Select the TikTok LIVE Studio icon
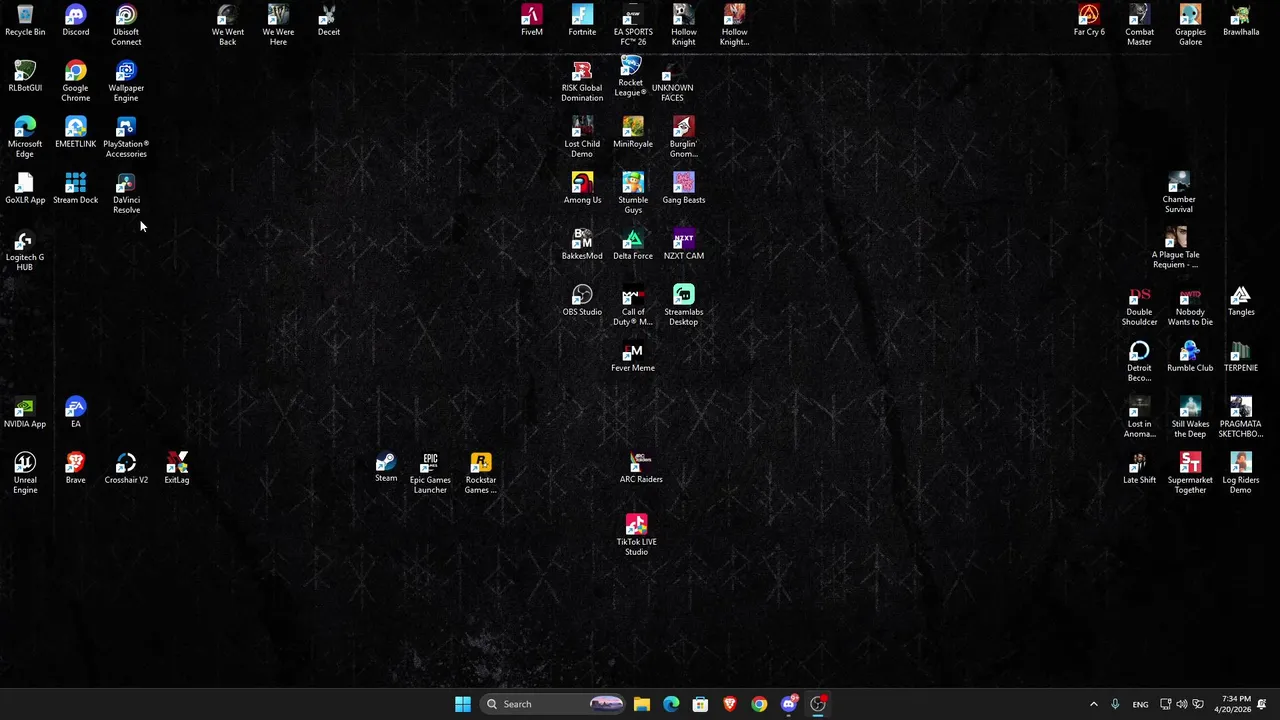 (637, 535)
